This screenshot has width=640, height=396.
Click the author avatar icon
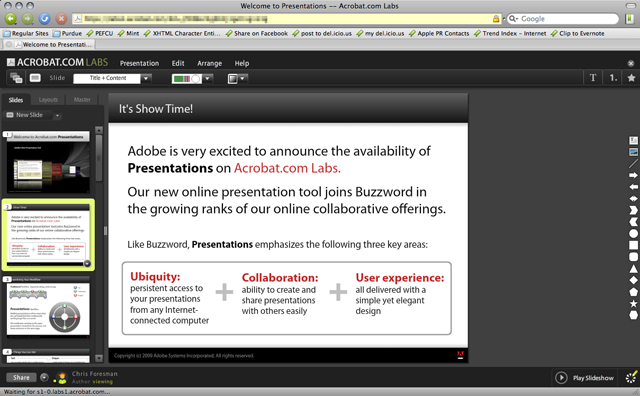point(61,378)
